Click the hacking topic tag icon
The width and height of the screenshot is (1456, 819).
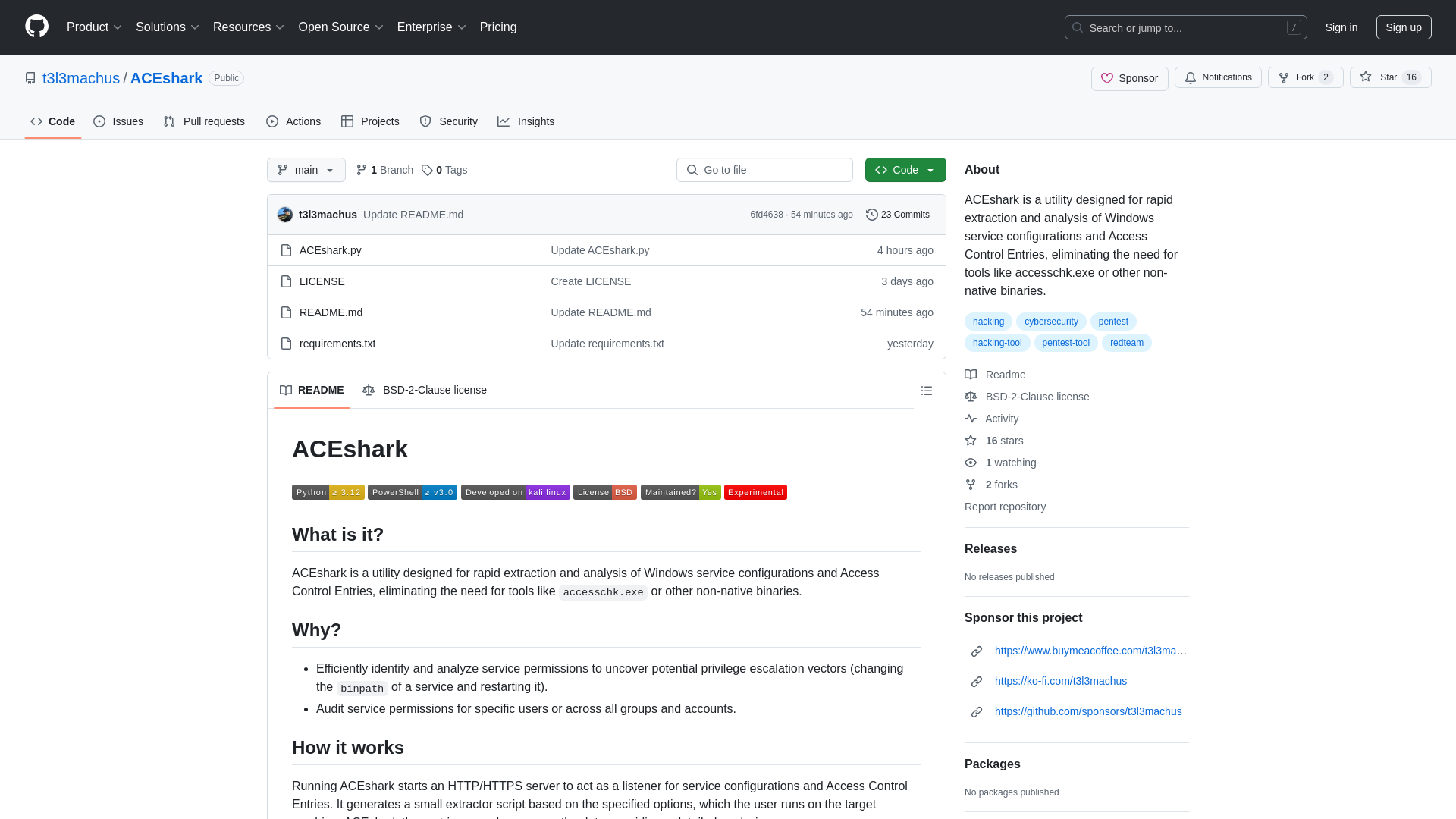[988, 321]
